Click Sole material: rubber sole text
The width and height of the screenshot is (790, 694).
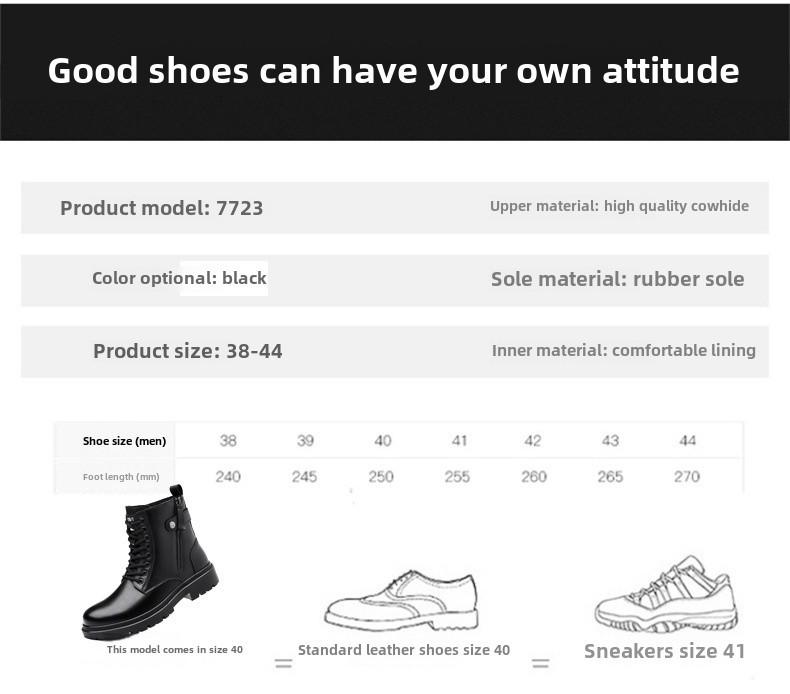click(618, 279)
